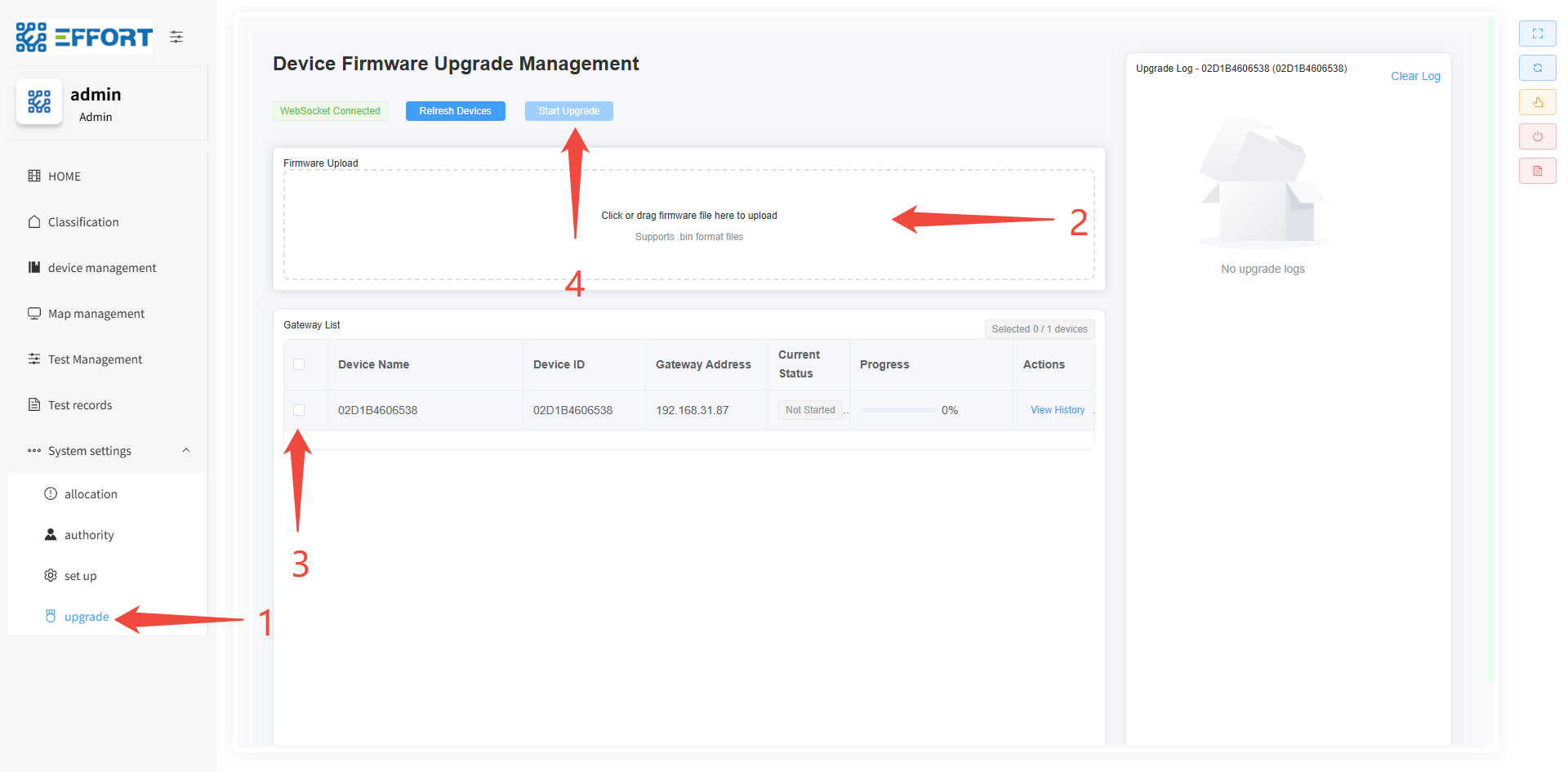Screen dimensions: 1568x772
Task: Click the orange hand pointer icon button
Action: 1537,102
